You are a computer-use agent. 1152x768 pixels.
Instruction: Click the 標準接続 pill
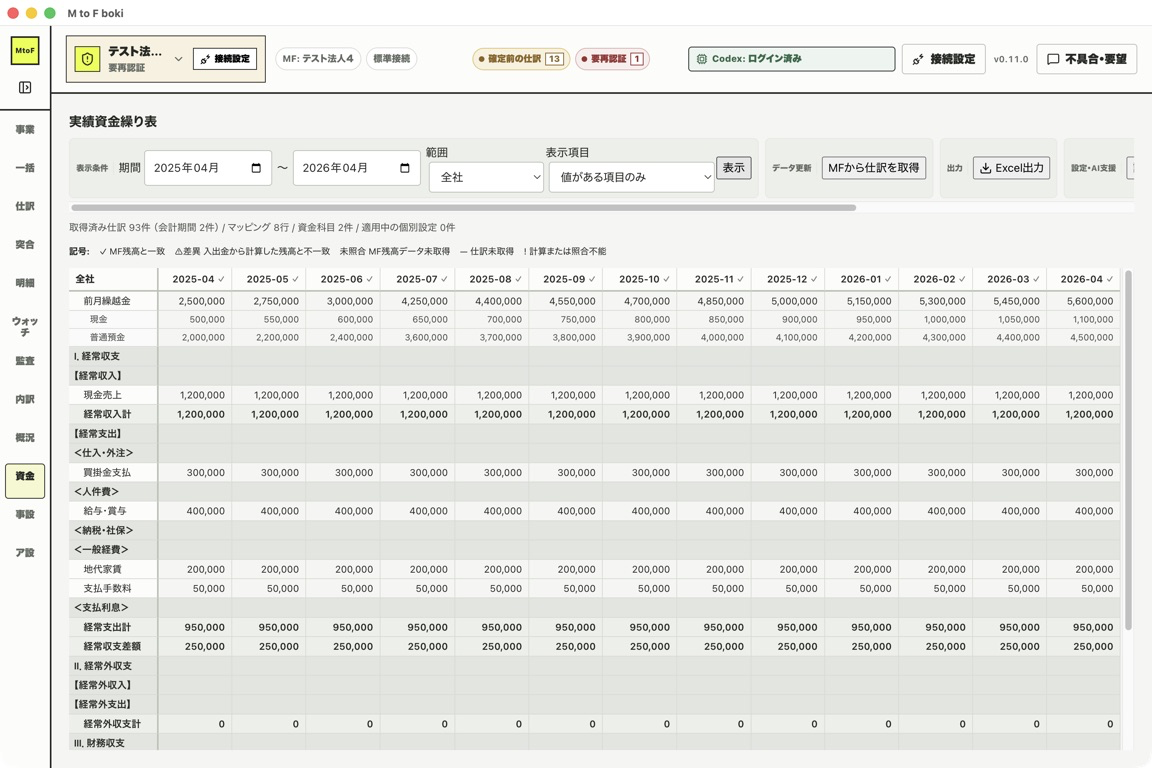click(x=392, y=59)
